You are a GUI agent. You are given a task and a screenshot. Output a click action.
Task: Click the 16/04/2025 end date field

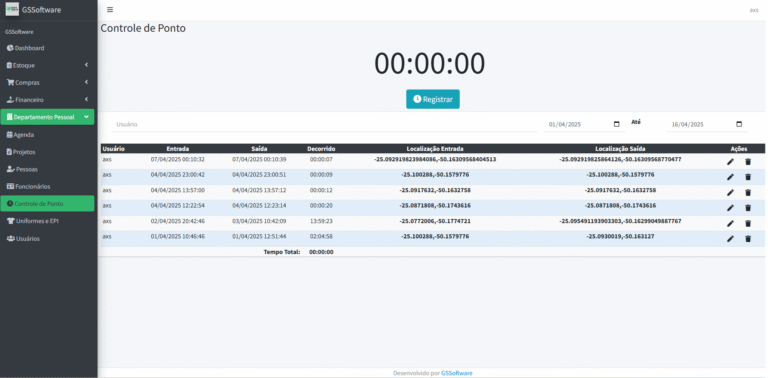click(x=707, y=124)
